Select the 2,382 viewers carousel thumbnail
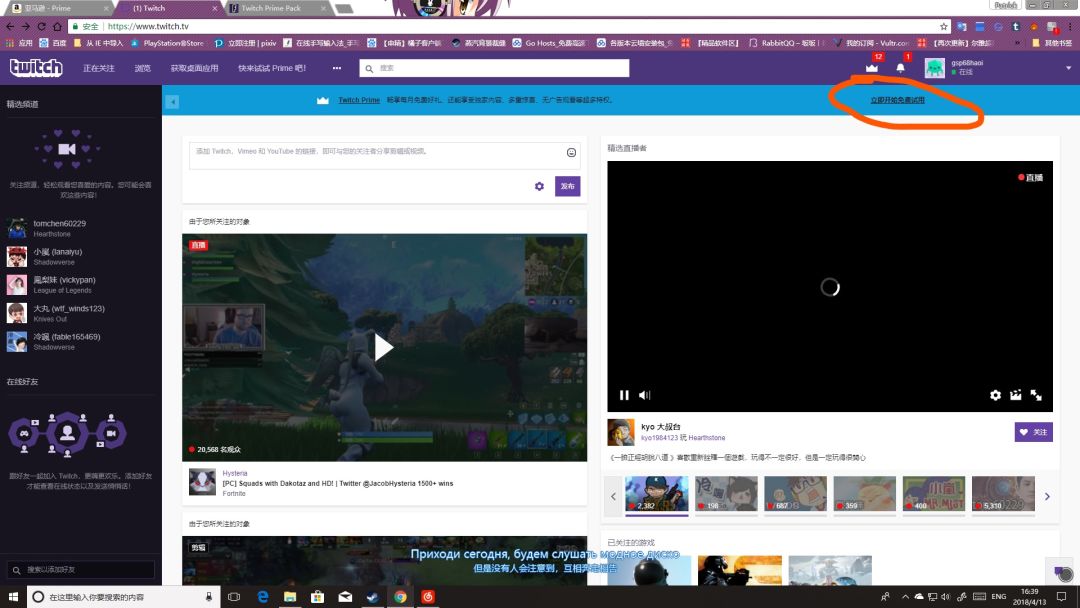 [x=656, y=494]
